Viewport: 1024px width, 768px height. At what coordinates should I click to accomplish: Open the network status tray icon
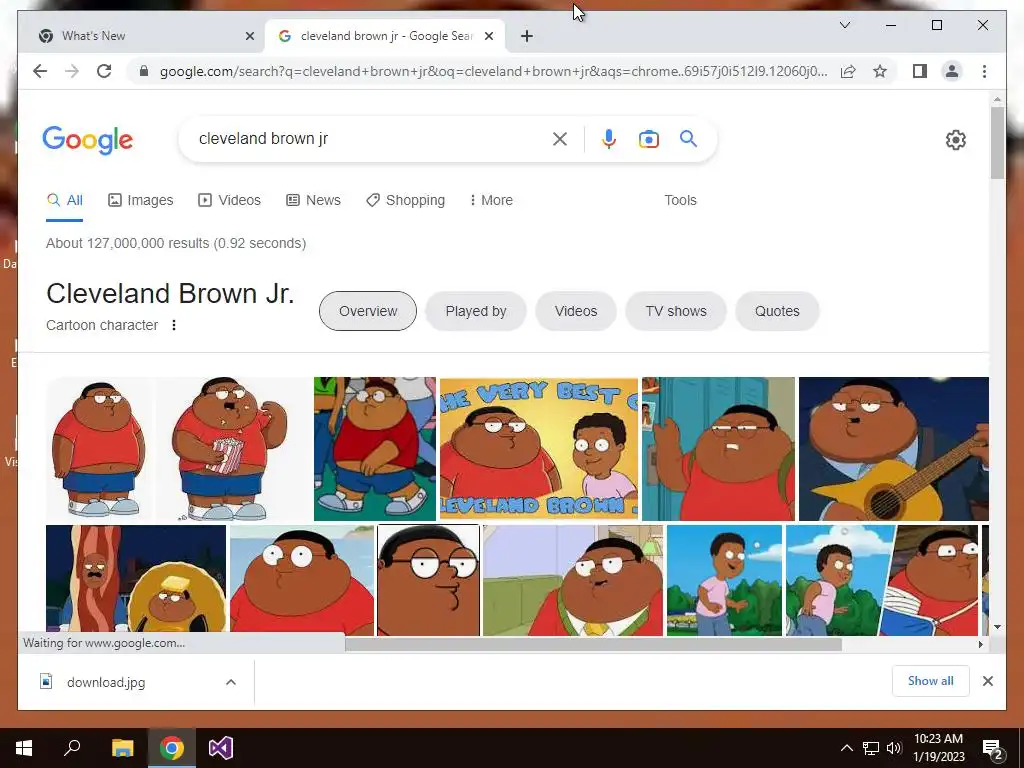(871, 748)
